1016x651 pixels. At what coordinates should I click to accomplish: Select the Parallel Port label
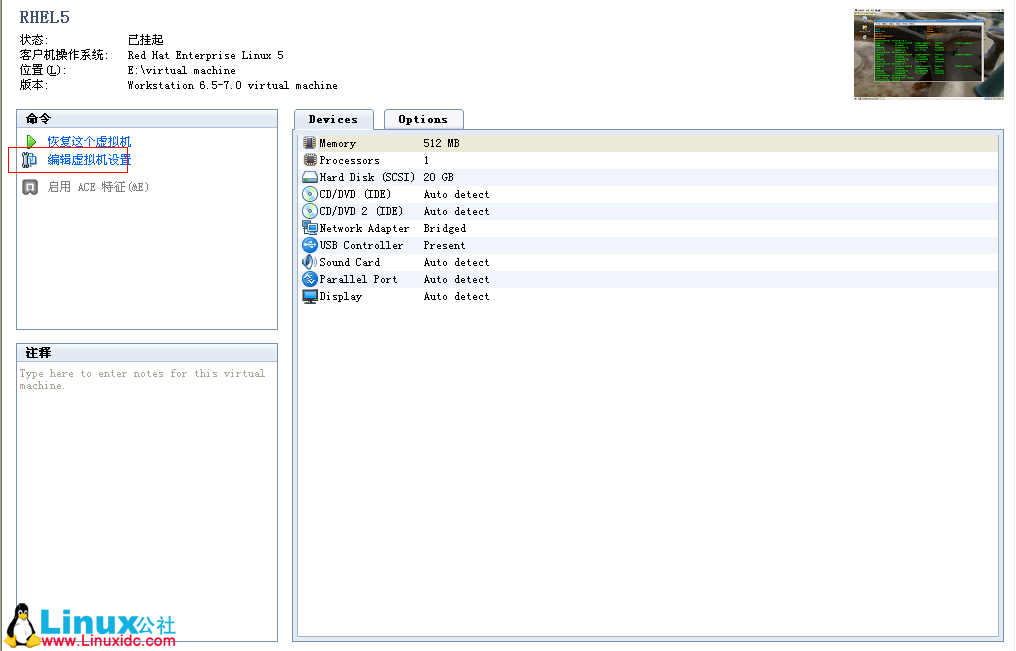point(358,279)
